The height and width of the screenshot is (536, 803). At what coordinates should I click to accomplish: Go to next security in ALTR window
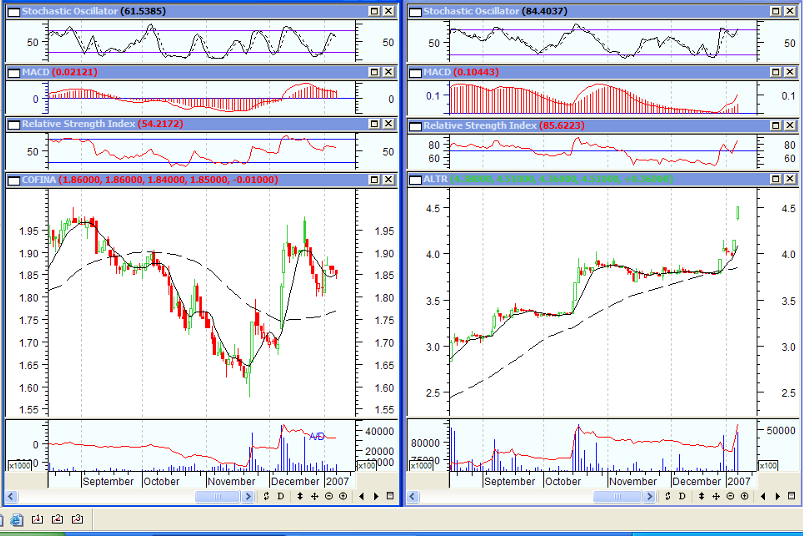pyautogui.click(x=777, y=496)
